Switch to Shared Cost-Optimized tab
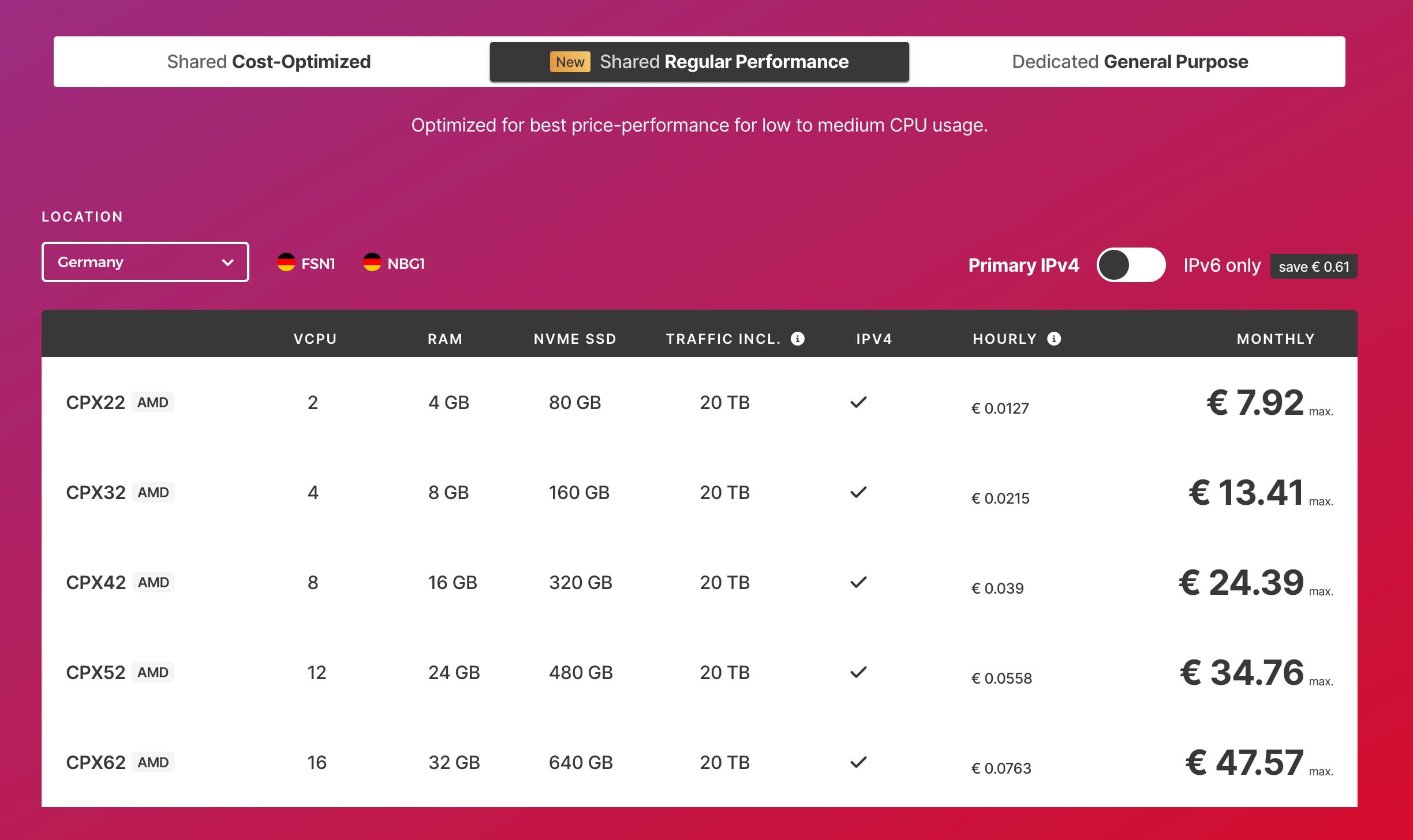Image resolution: width=1413 pixels, height=840 pixels. (269, 62)
